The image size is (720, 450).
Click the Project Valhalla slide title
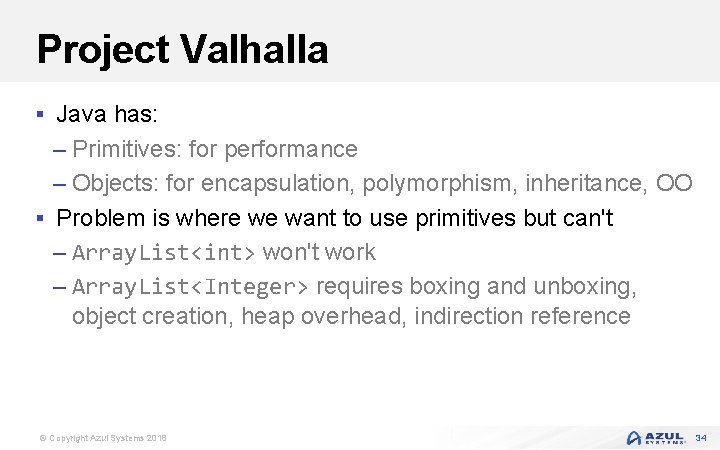[x=182, y=49]
